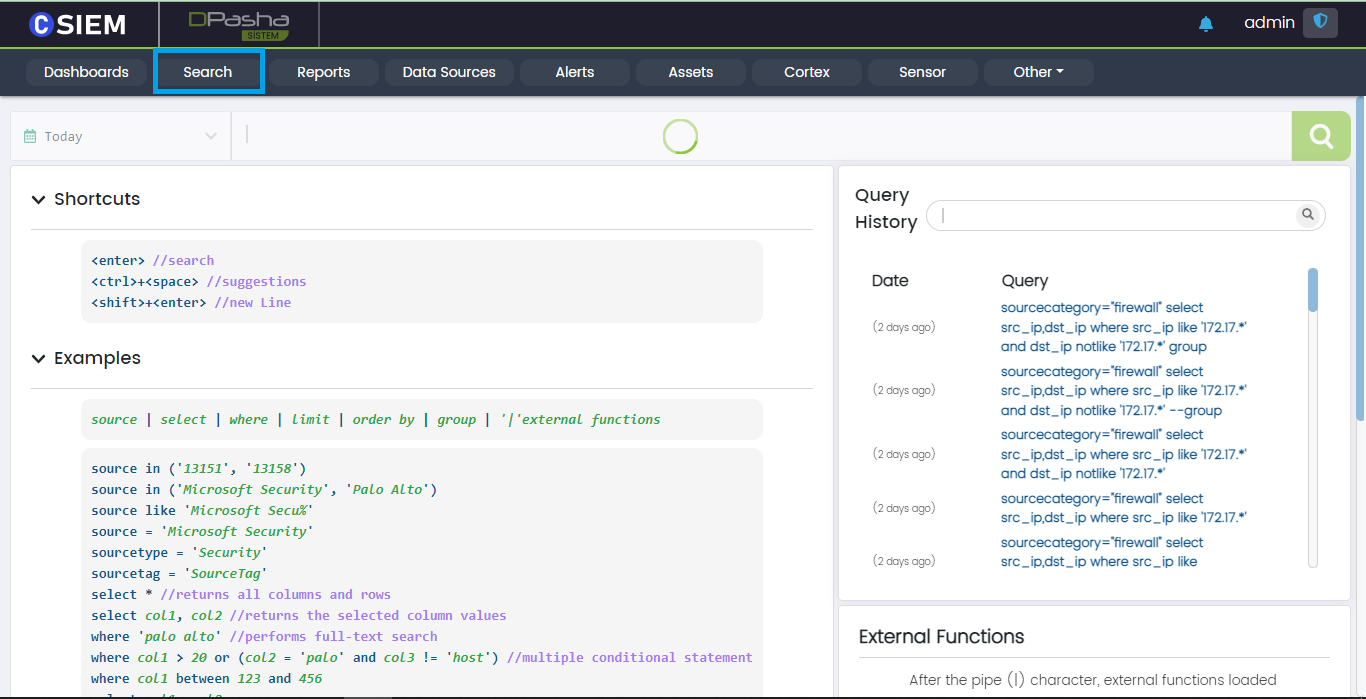Open the Today time range dropdown

(x=120, y=136)
